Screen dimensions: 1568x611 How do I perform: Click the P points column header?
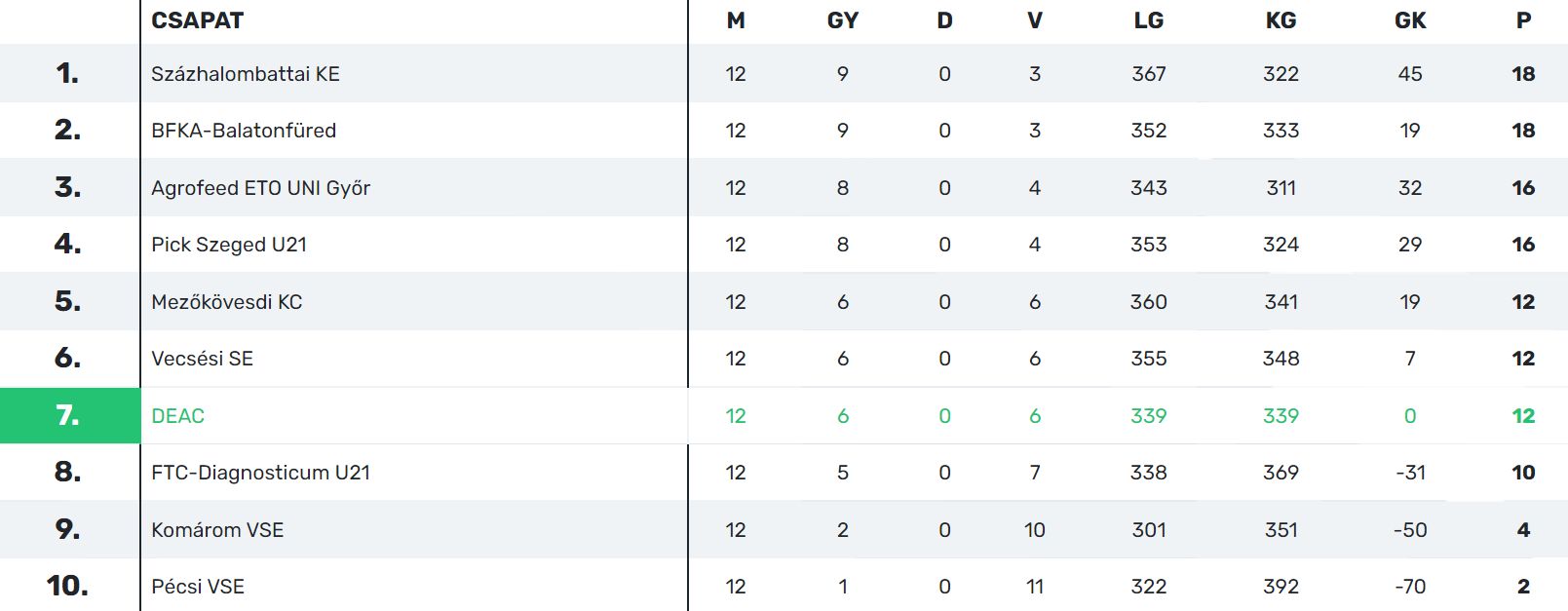[1523, 20]
